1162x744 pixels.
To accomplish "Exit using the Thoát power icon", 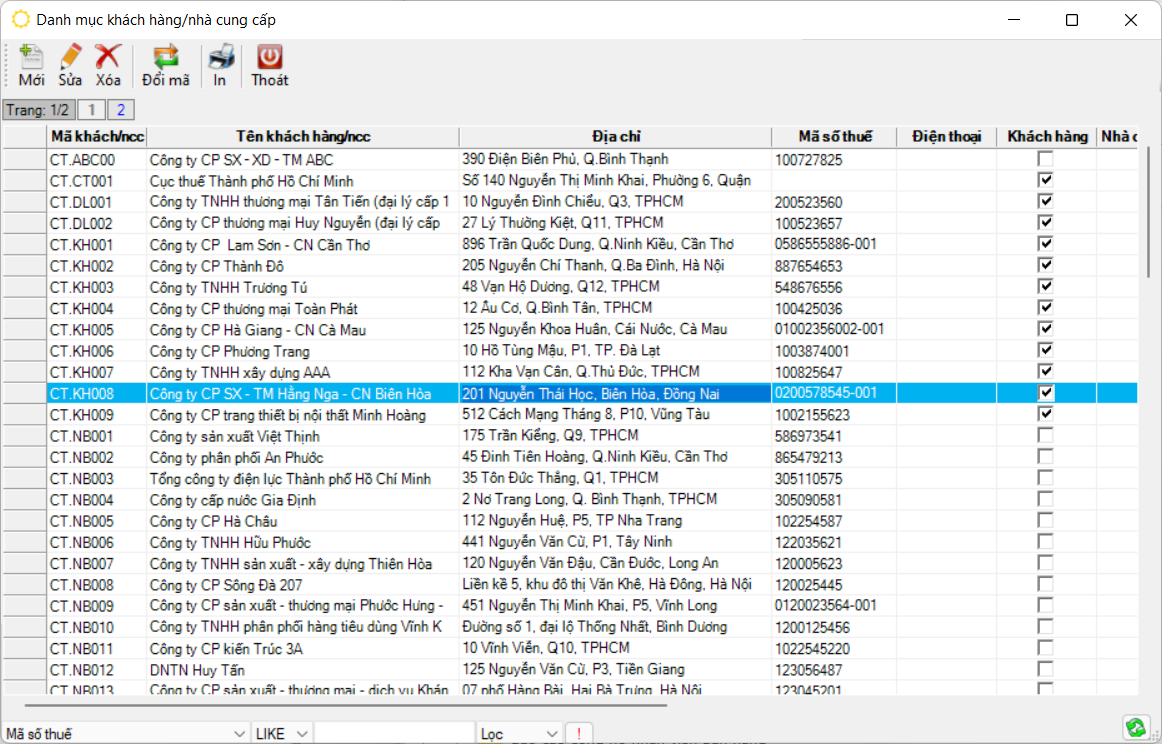I will click(269, 65).
